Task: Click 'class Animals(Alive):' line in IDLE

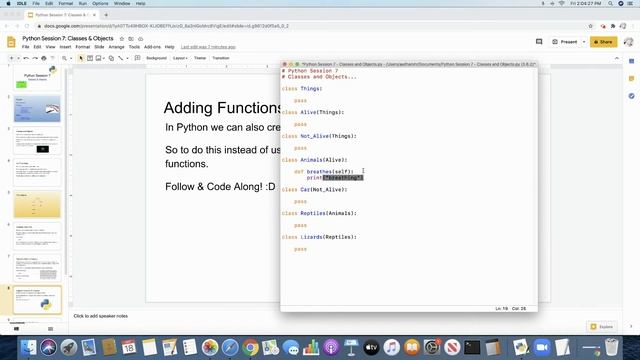Action: [x=314, y=160]
